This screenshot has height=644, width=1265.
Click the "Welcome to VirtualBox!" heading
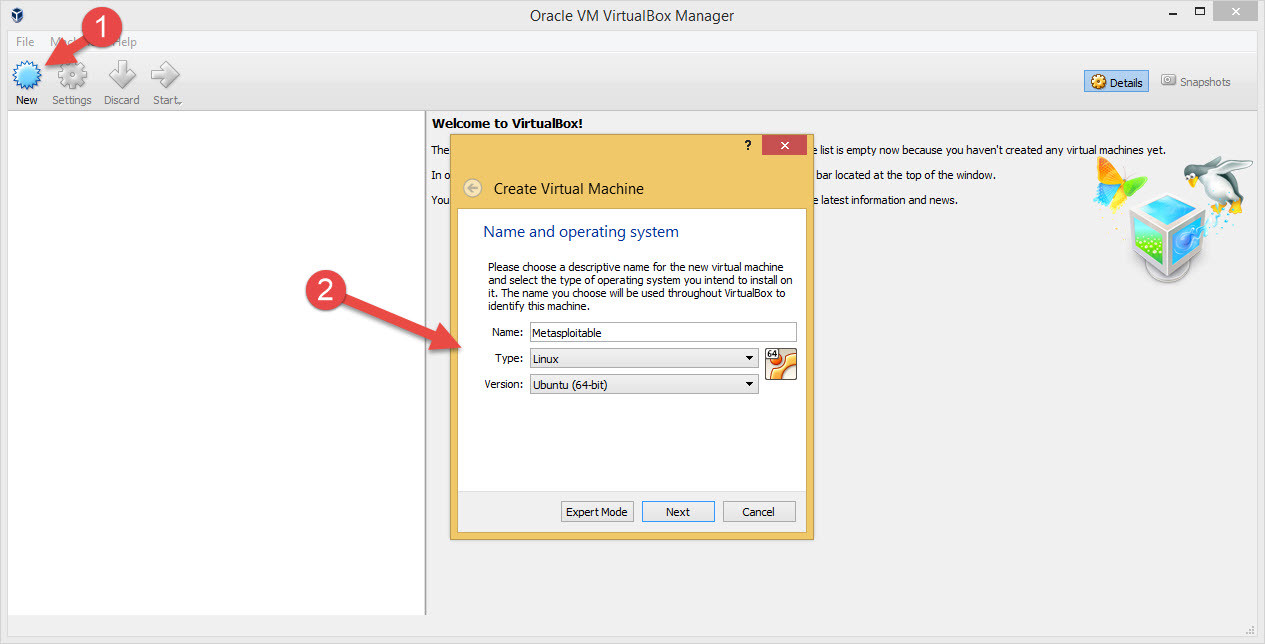click(x=507, y=123)
